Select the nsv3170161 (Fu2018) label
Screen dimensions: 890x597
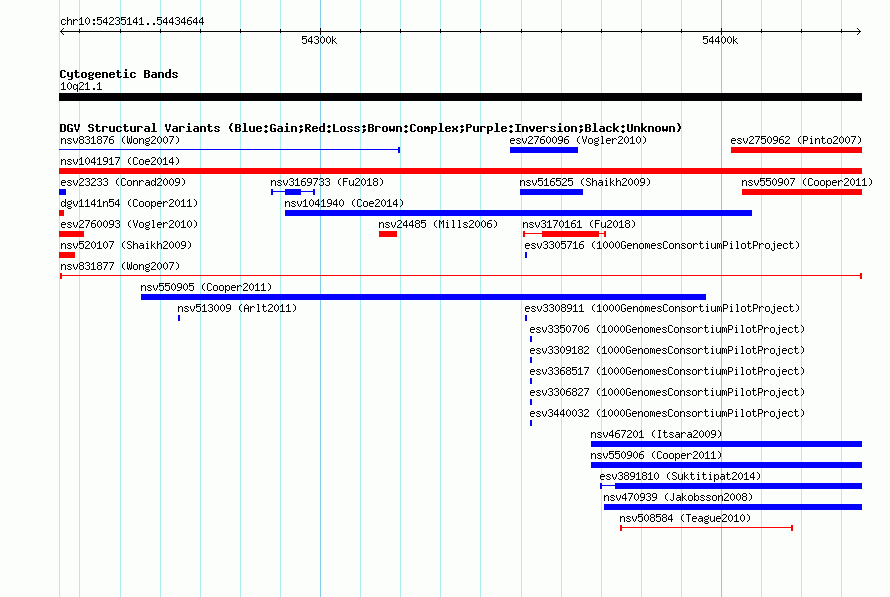[x=579, y=224]
